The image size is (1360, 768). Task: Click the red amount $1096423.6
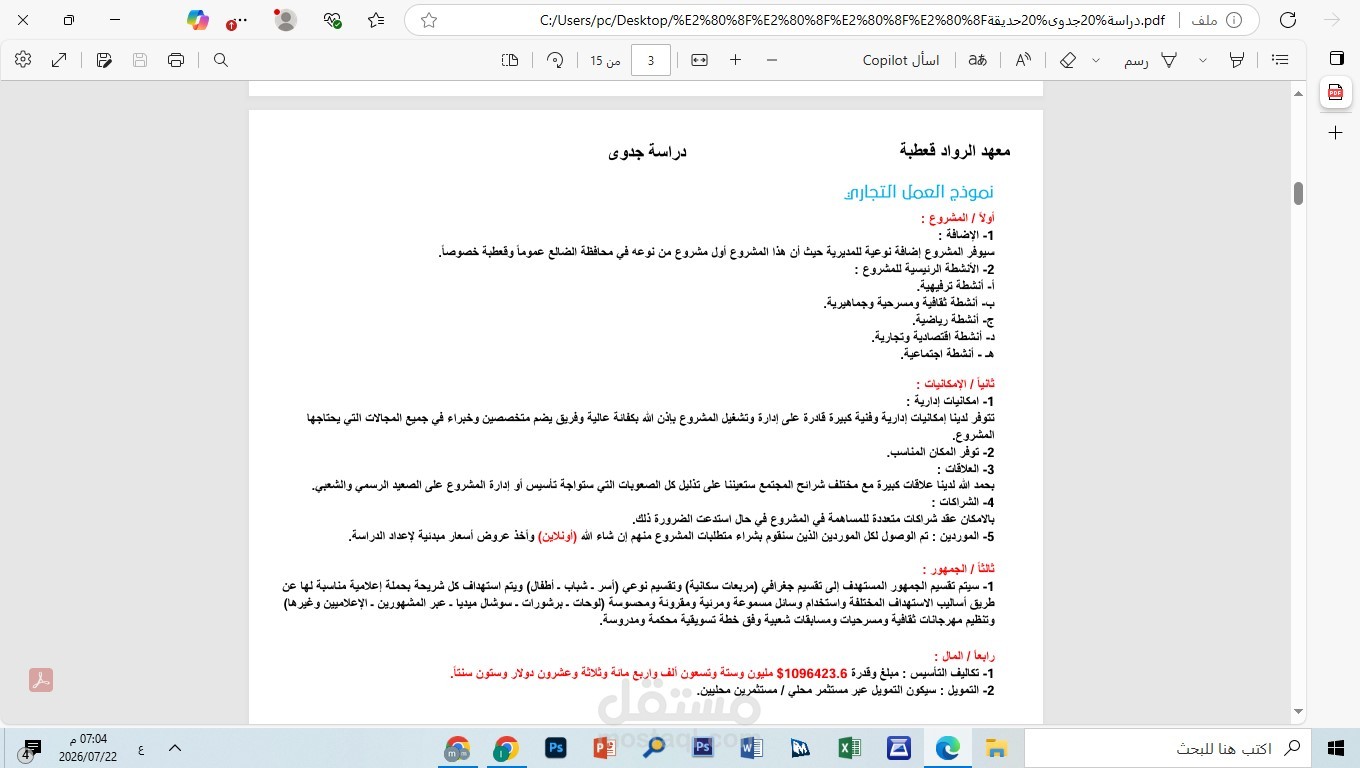(x=812, y=674)
